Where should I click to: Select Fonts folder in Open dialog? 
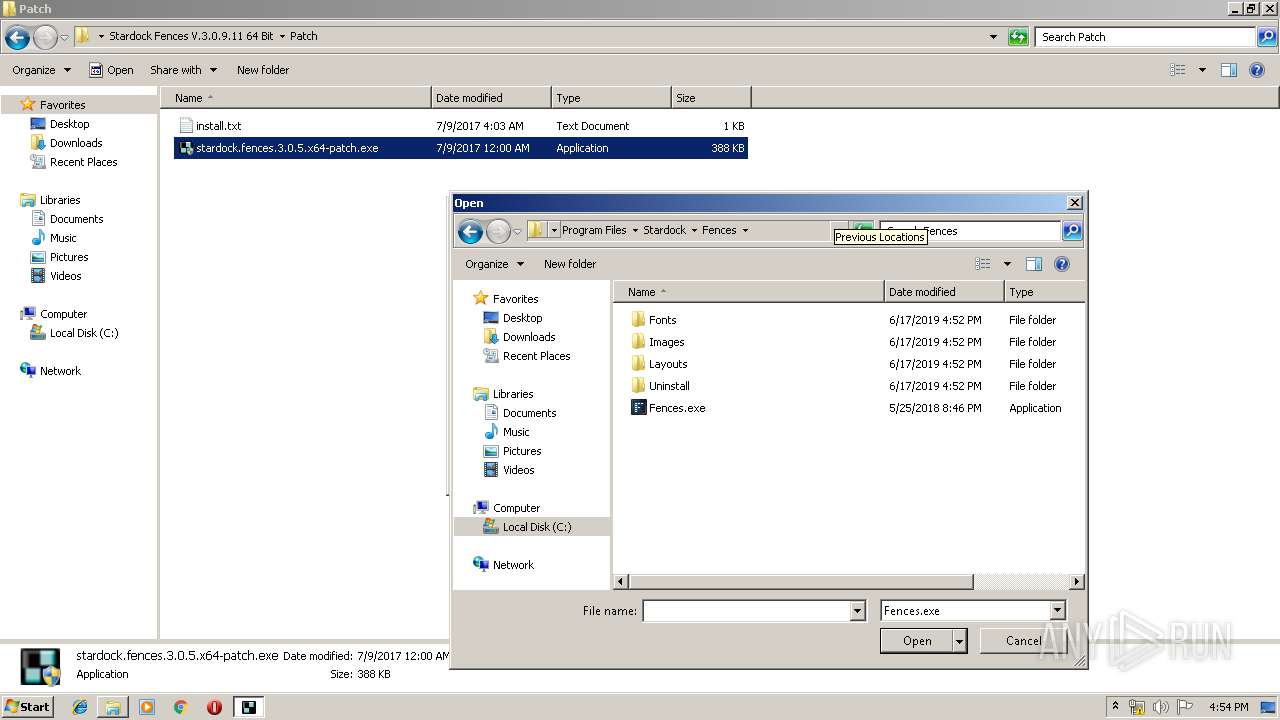(654, 320)
